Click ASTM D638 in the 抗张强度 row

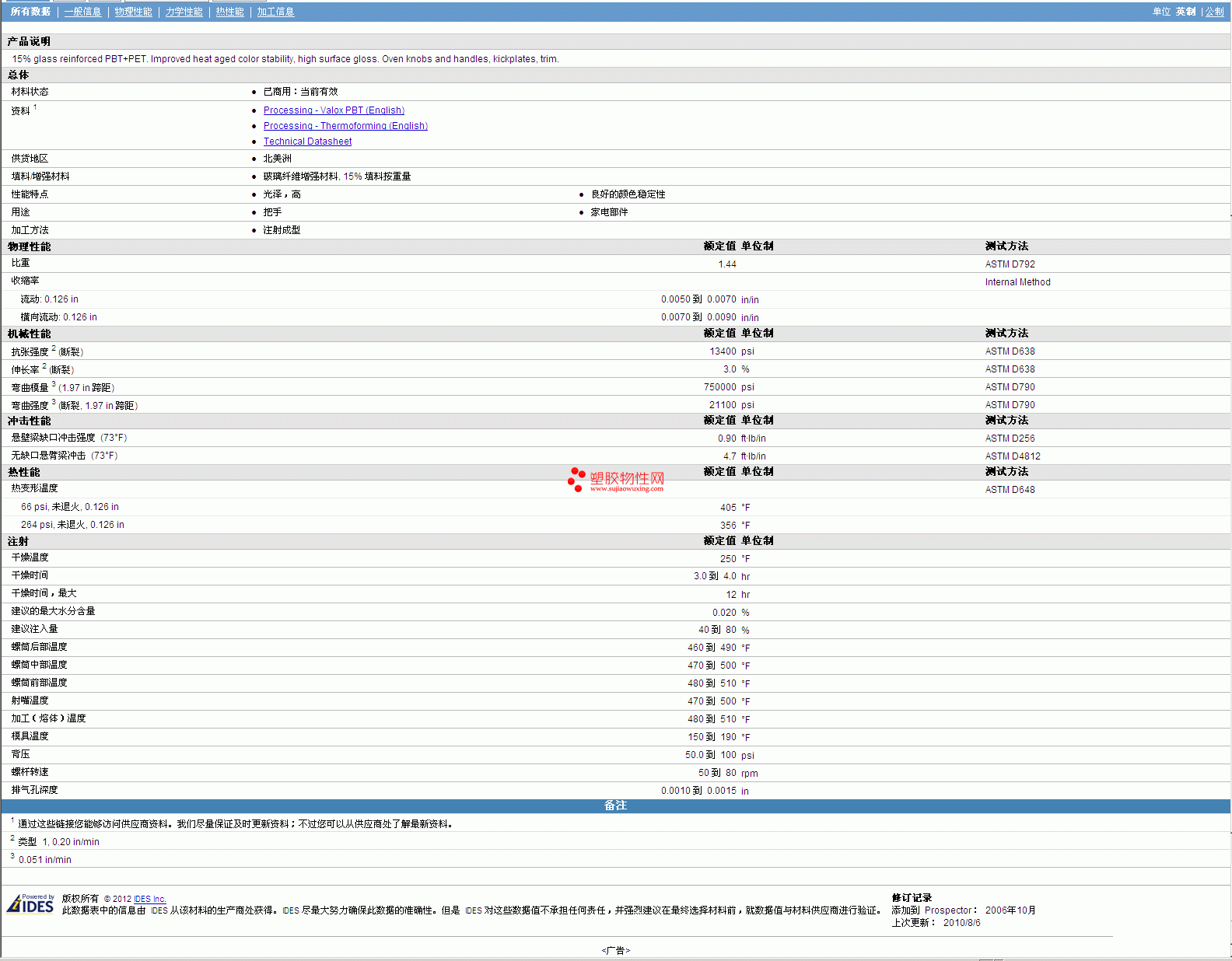(x=1010, y=351)
